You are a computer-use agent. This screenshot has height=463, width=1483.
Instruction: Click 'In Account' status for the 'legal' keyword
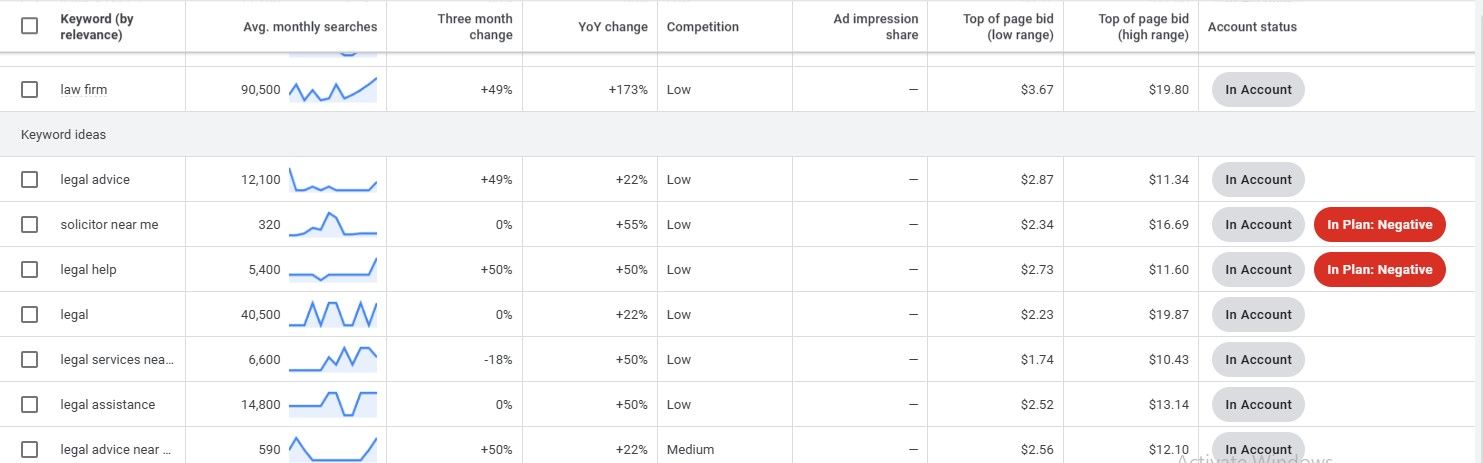1258,314
